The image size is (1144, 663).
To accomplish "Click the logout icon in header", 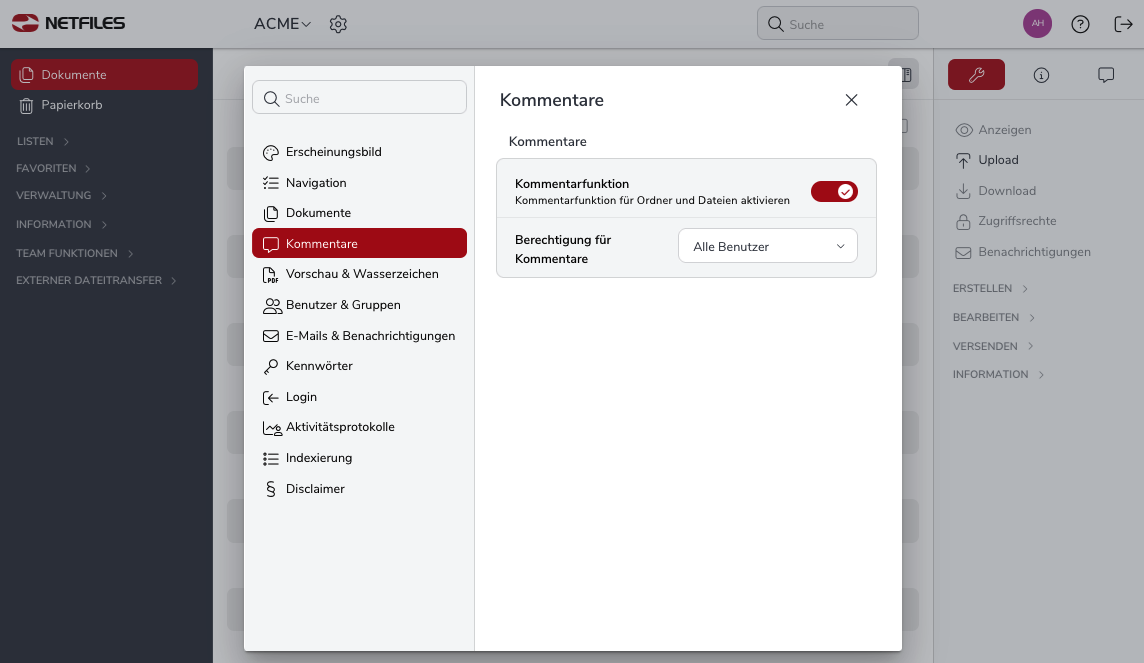I will [1124, 24].
